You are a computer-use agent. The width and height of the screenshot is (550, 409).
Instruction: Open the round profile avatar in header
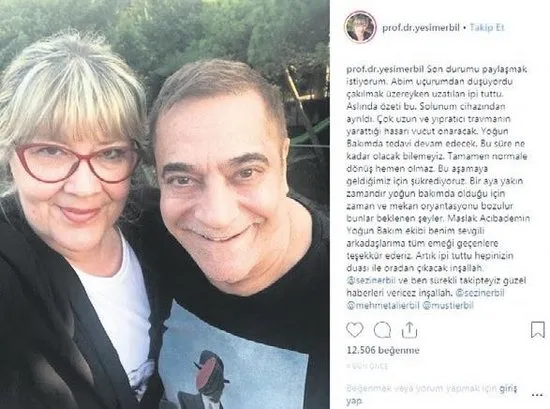pyautogui.click(x=360, y=27)
